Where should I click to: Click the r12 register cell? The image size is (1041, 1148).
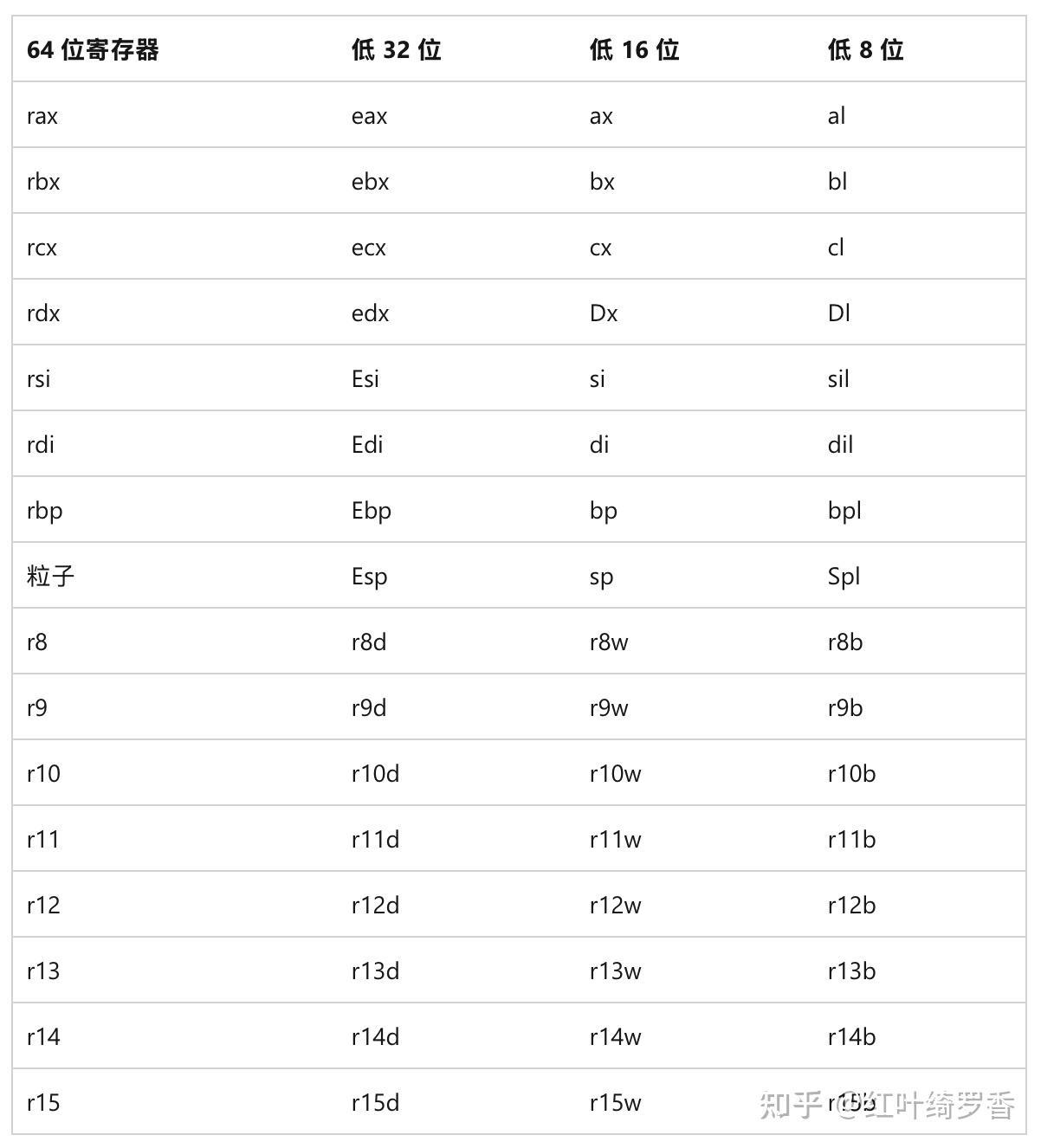tap(43, 906)
